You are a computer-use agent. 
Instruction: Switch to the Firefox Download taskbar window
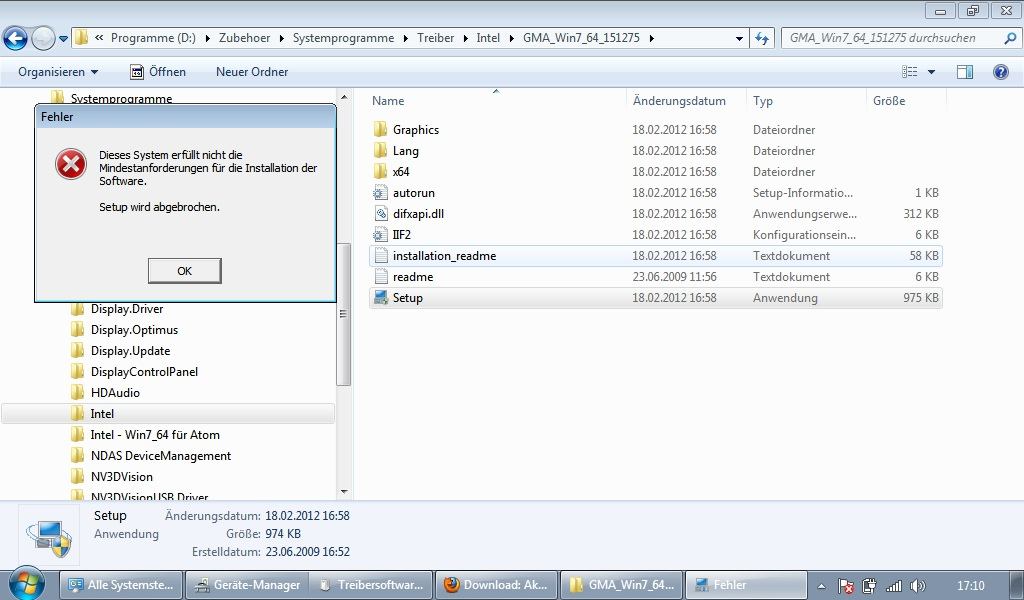click(x=496, y=585)
